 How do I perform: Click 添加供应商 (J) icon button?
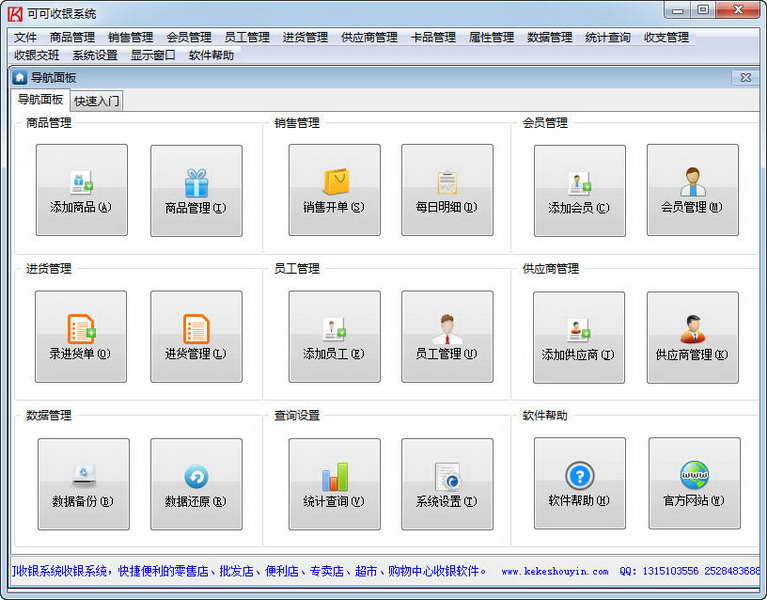(x=579, y=338)
